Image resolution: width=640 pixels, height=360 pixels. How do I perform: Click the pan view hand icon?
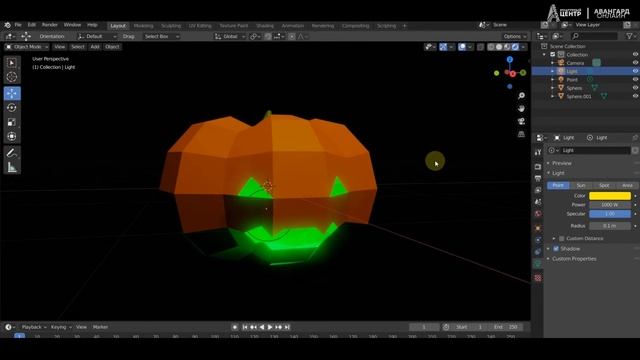tap(521, 109)
